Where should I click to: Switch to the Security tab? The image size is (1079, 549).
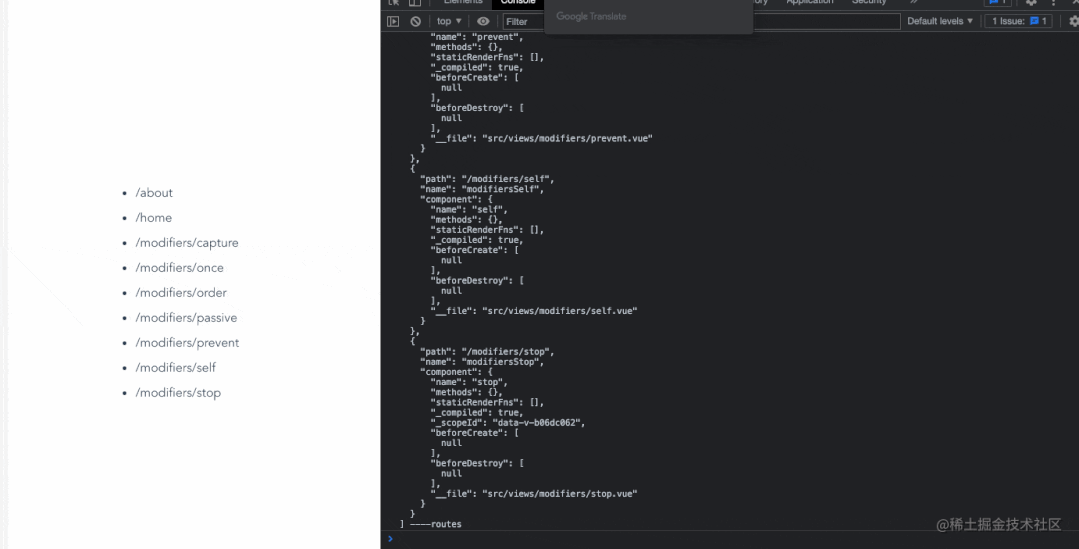tap(869, 3)
